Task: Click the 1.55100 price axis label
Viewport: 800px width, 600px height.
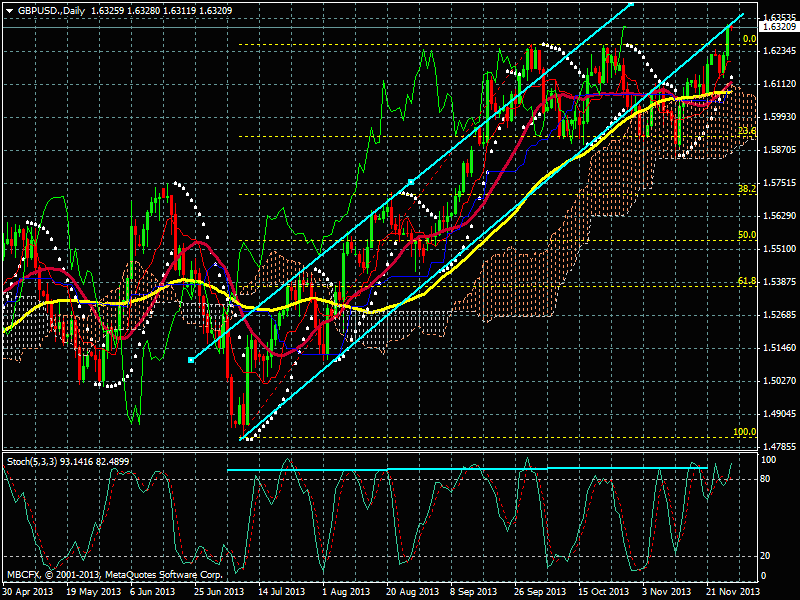Action: [777, 249]
